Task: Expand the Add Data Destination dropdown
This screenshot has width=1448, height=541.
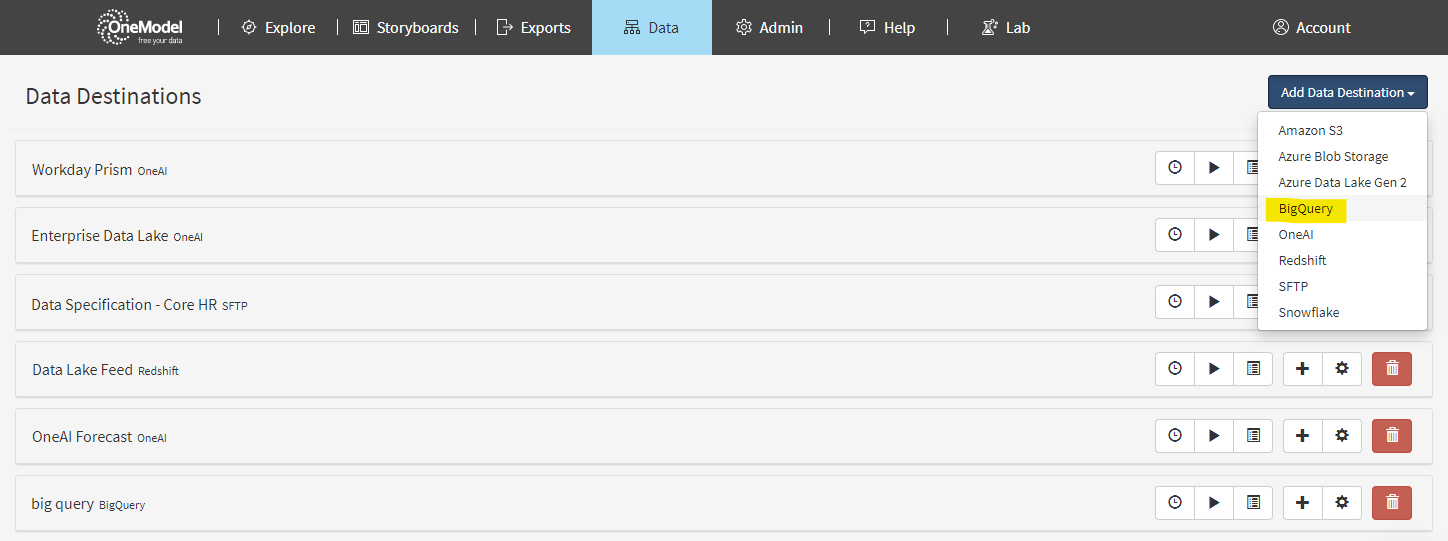Action: tap(1347, 92)
